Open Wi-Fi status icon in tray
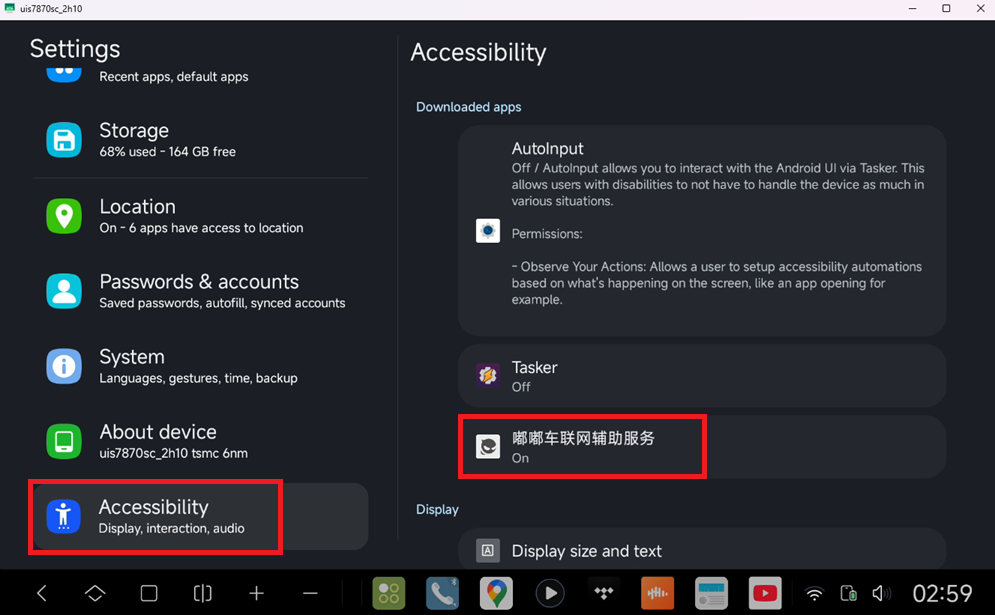995x615 pixels. [x=814, y=593]
